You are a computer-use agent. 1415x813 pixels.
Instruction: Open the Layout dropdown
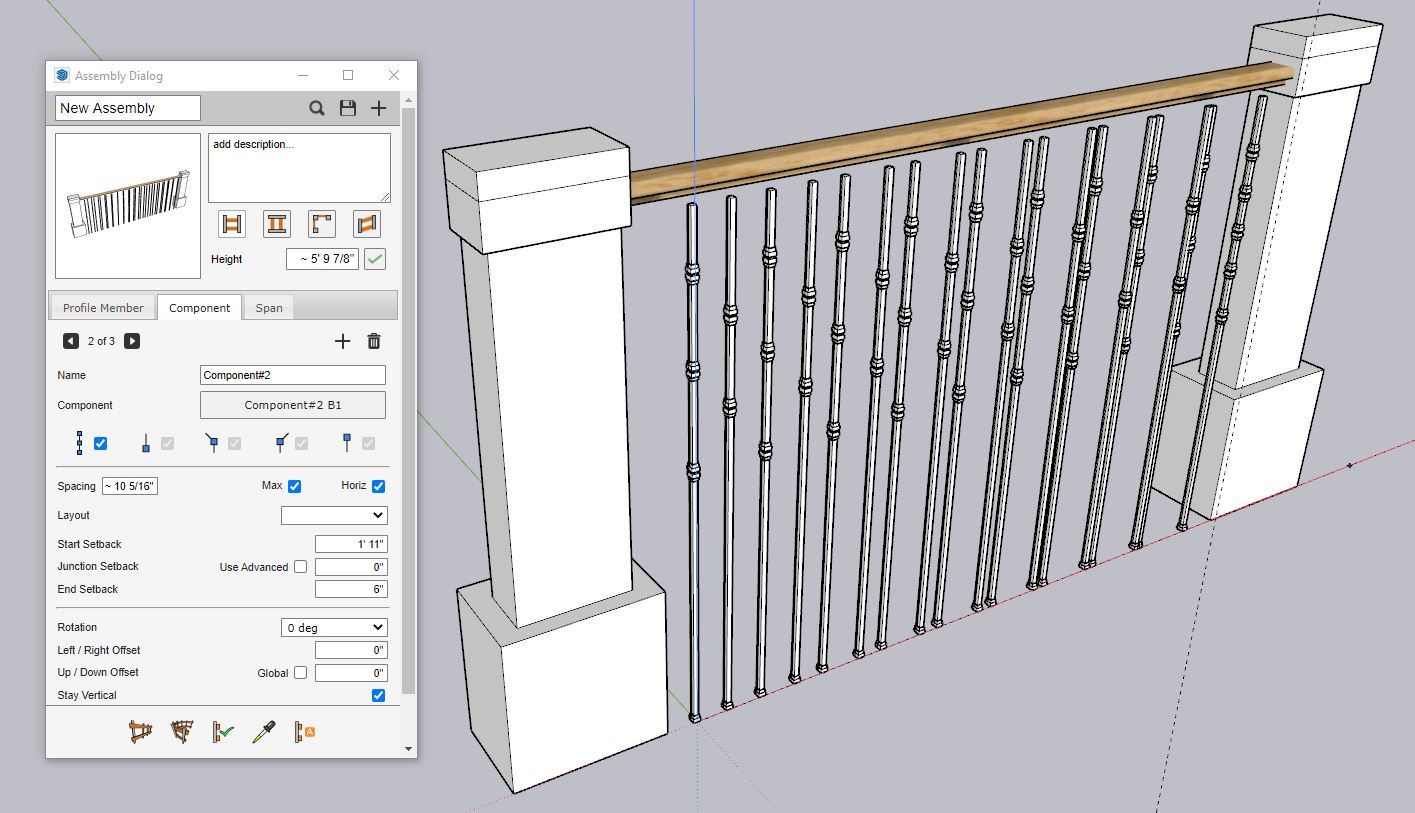[334, 515]
